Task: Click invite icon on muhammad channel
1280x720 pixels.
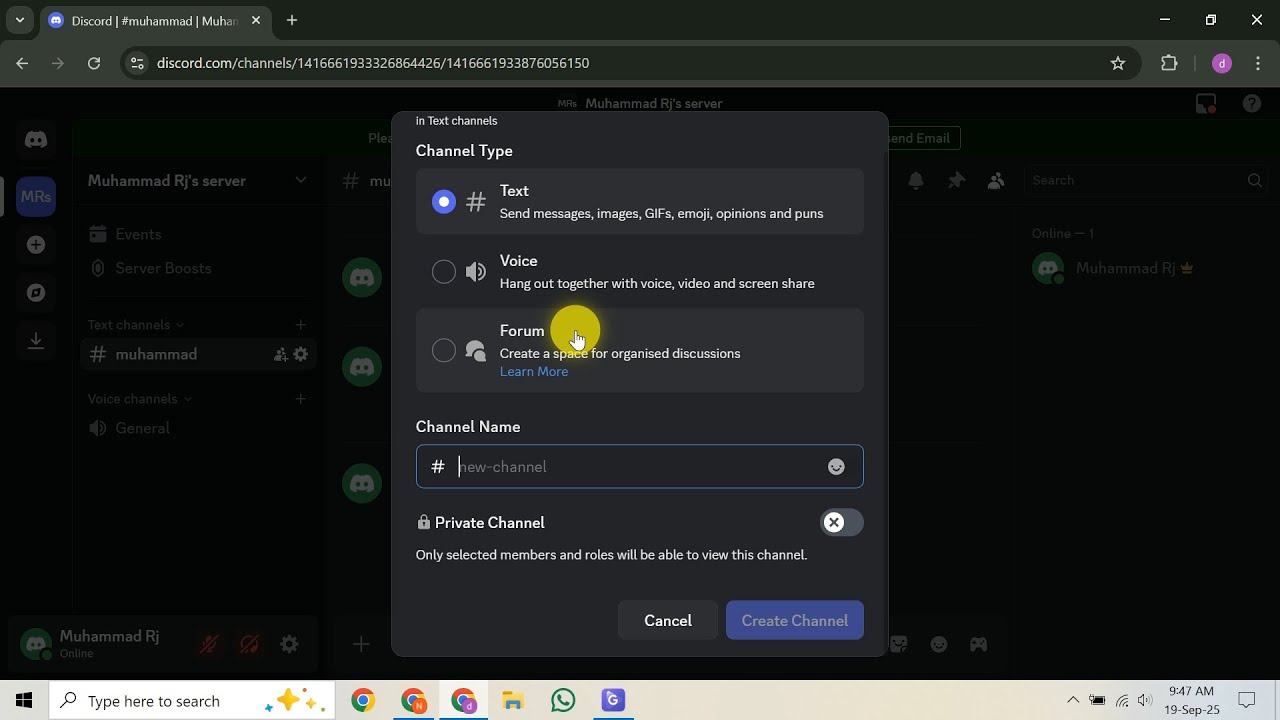Action: click(281, 354)
